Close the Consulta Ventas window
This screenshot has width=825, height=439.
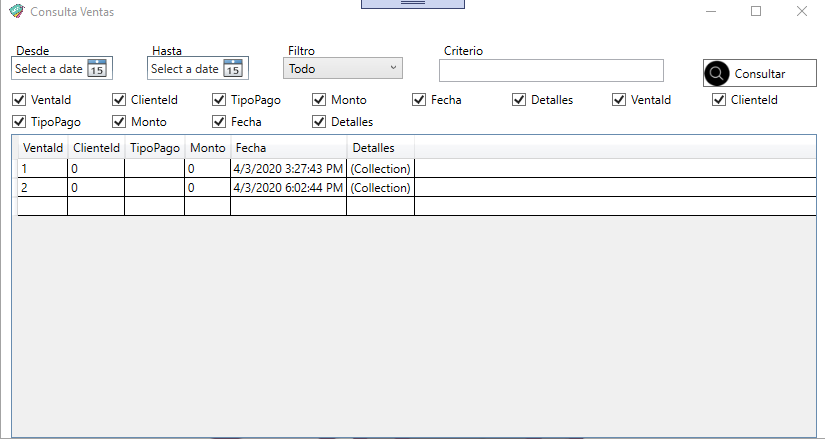pos(801,11)
